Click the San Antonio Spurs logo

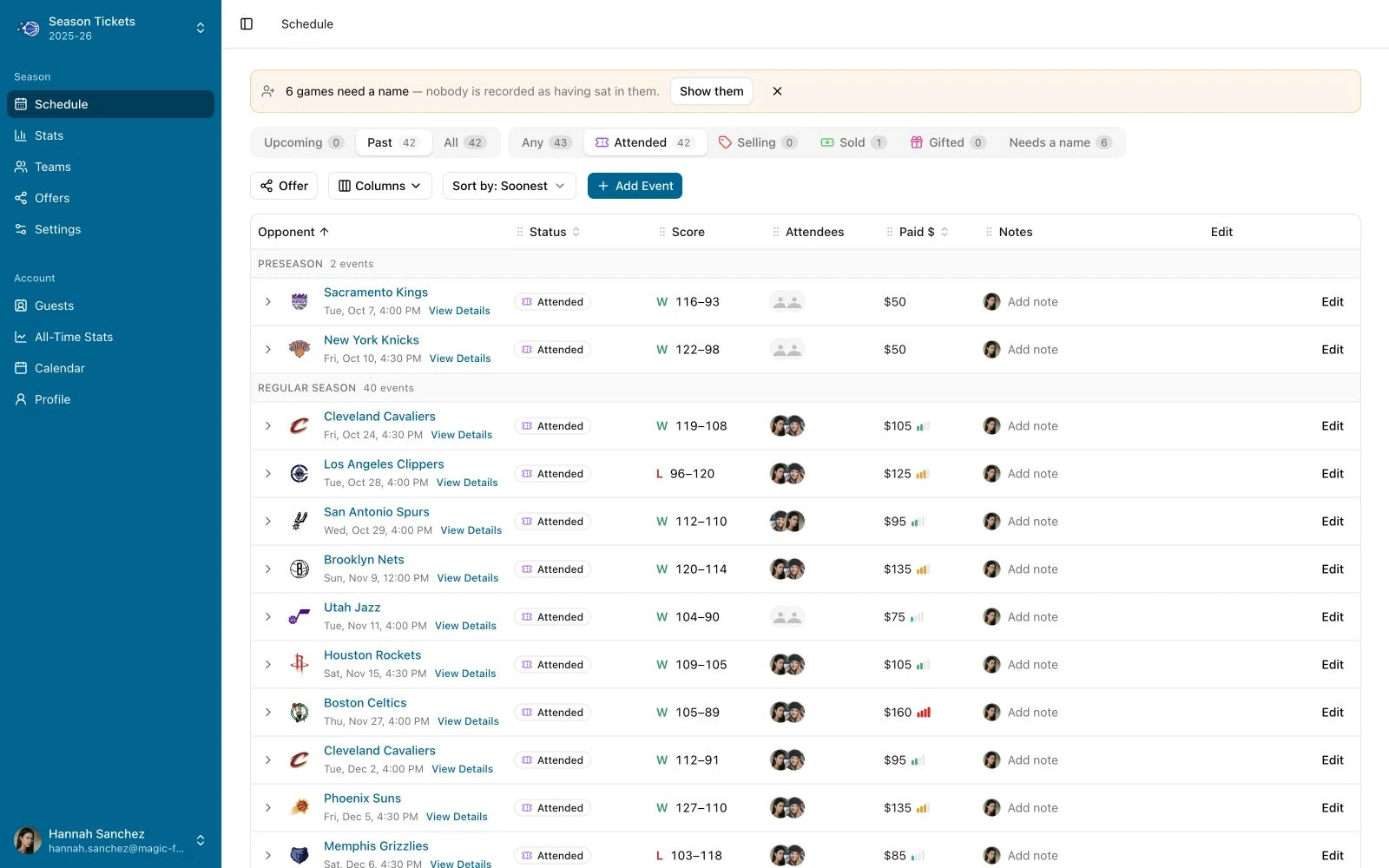[300, 522]
